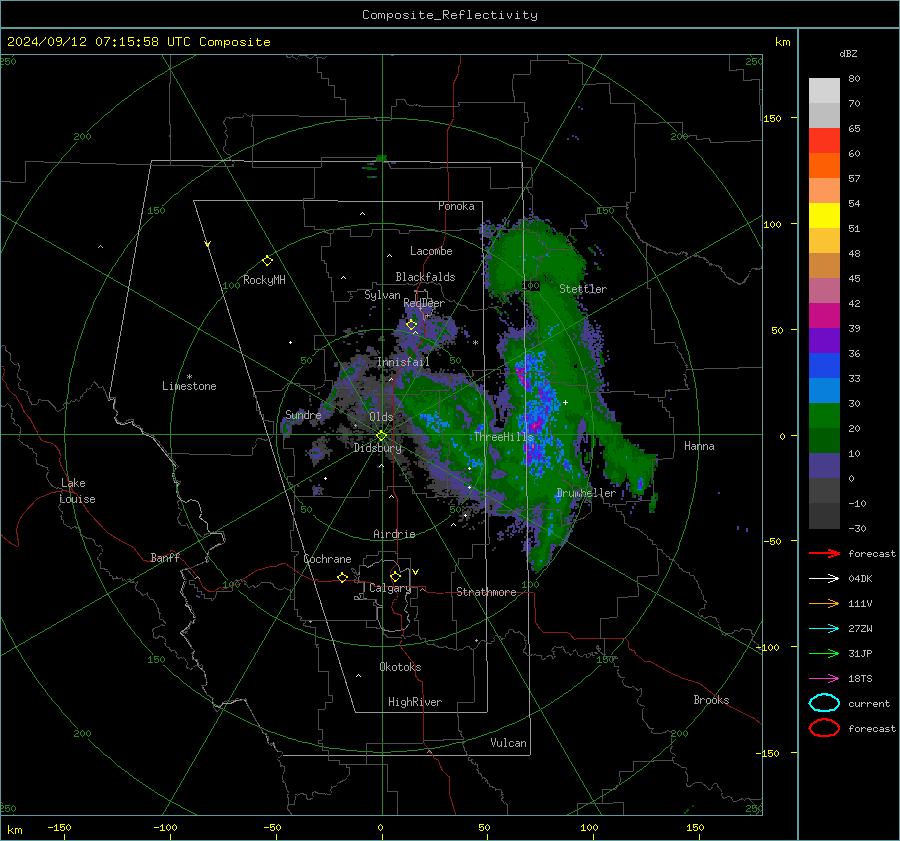This screenshot has height=841, width=900.
Task: Click the Blackfalds town label
Action: [x=425, y=277]
